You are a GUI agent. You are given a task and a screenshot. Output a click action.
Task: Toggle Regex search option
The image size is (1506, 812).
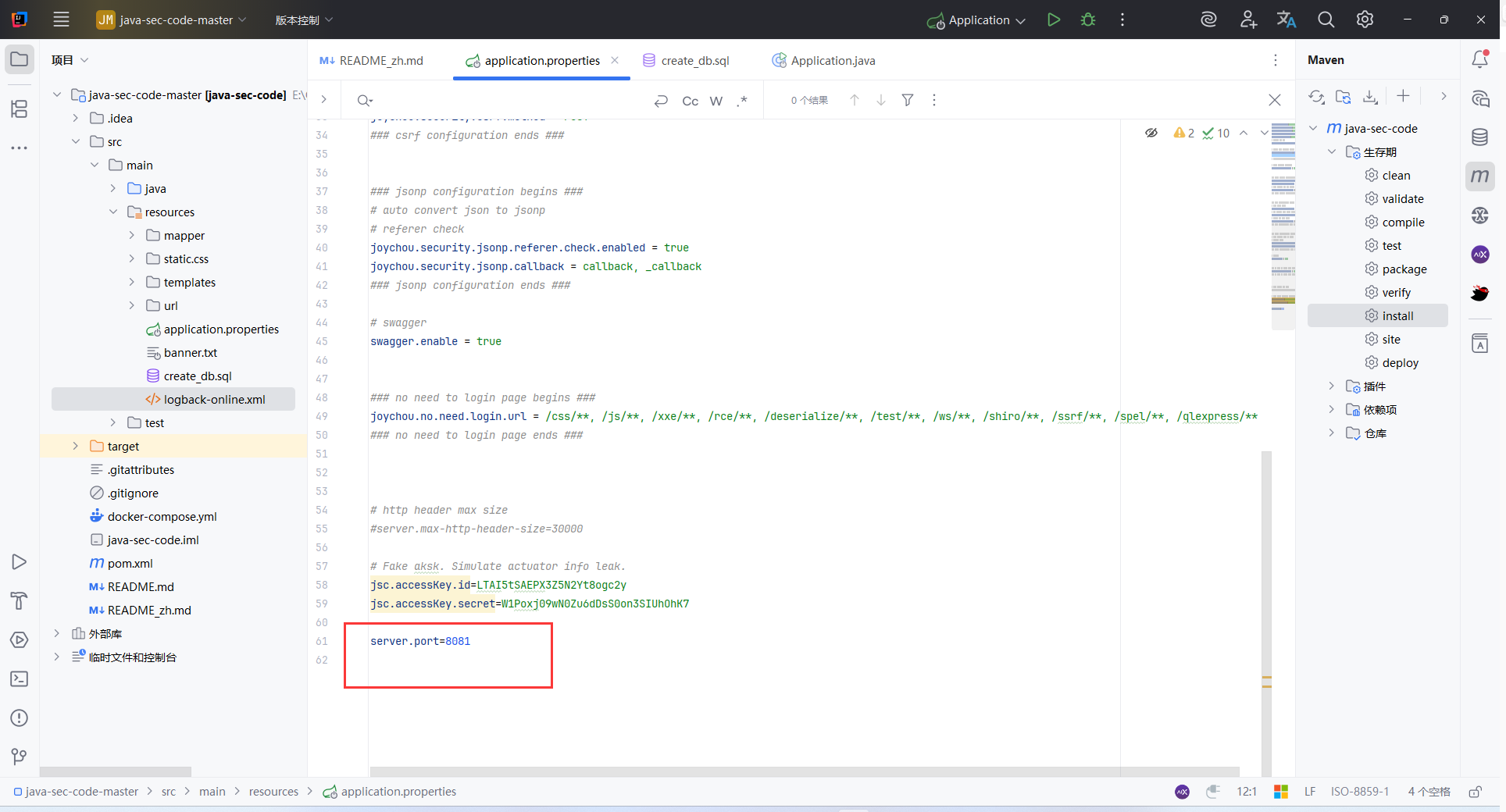[742, 101]
